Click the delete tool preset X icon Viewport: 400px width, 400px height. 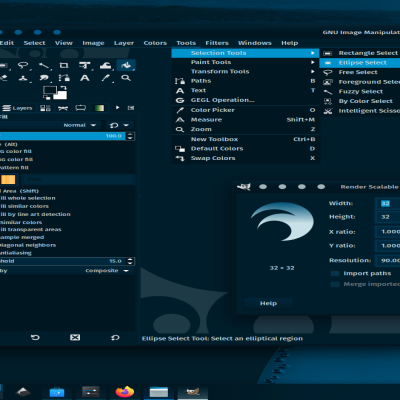point(75,338)
